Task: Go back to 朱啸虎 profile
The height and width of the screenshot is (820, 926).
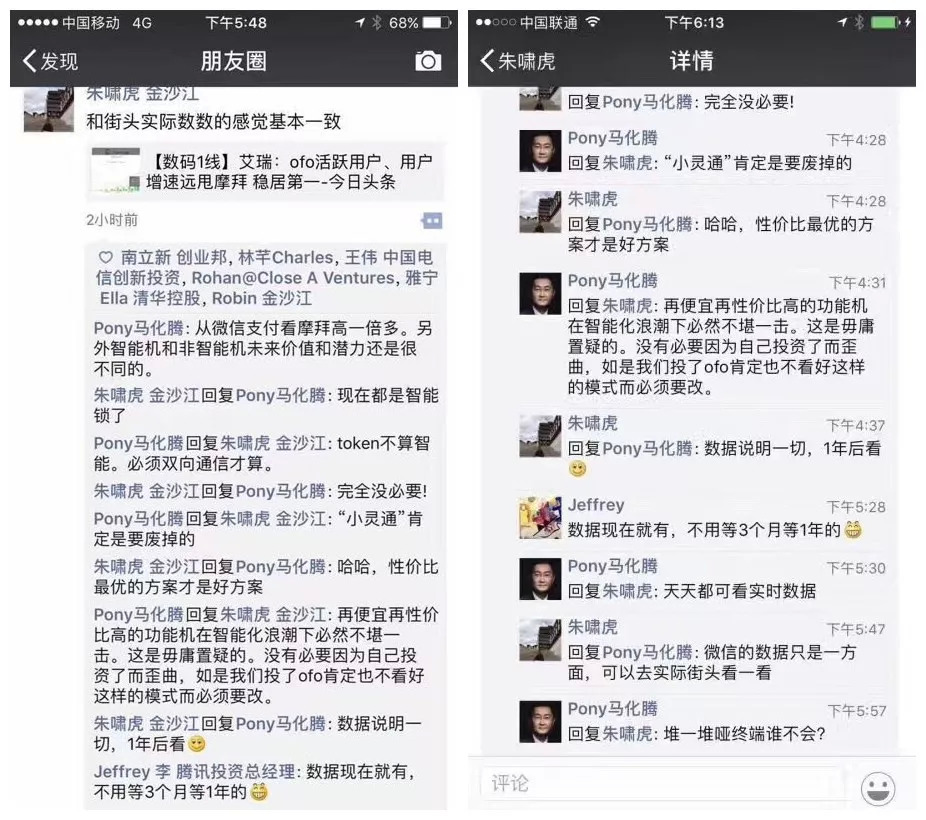Action: coord(518,61)
